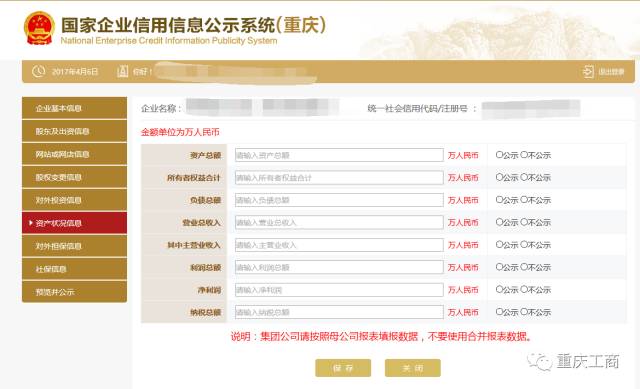This screenshot has width=640, height=389.
Task: Click the 企业名称 label
Action: (161, 109)
